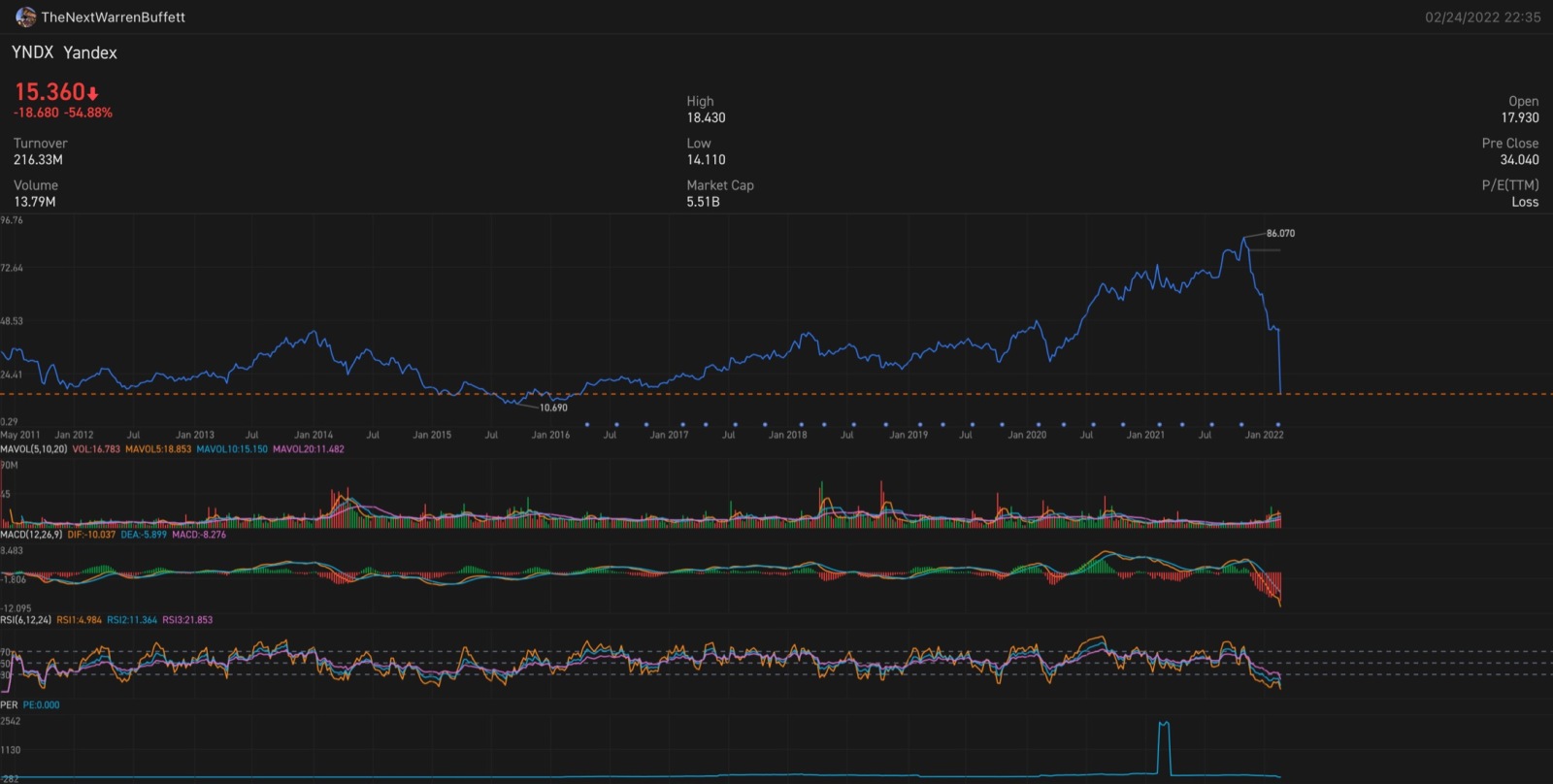Click the MAVOL5:18.853 legend entry

(x=158, y=449)
